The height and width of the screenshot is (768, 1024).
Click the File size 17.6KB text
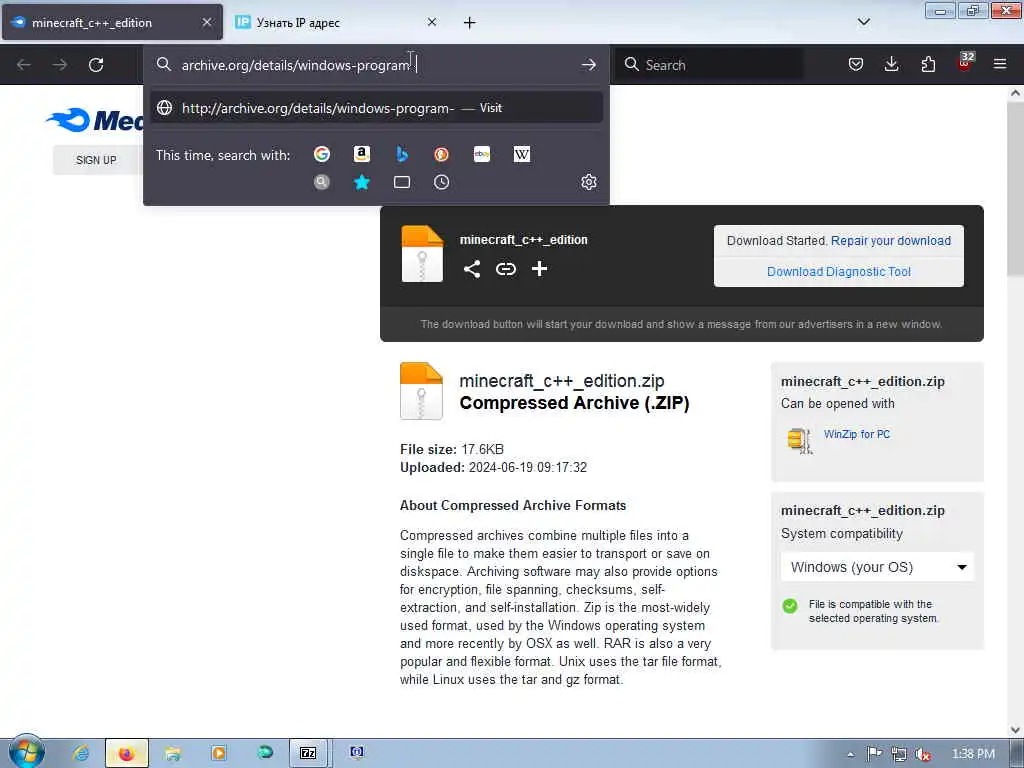point(452,449)
